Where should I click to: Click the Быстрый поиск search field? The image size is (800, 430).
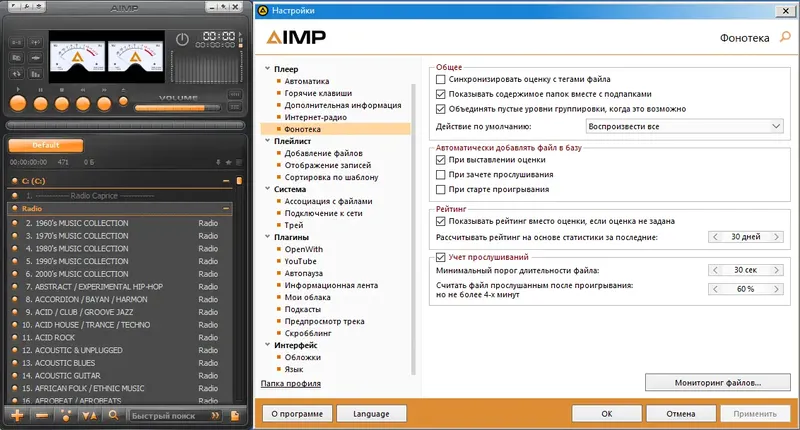(x=175, y=416)
